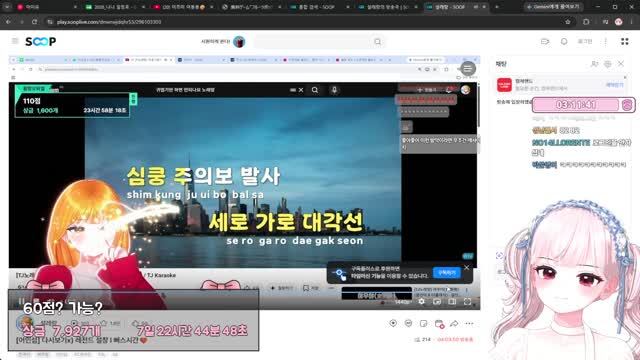Toggle fullscreen on the player
This screenshot has height=360, width=640.
click(x=467, y=302)
